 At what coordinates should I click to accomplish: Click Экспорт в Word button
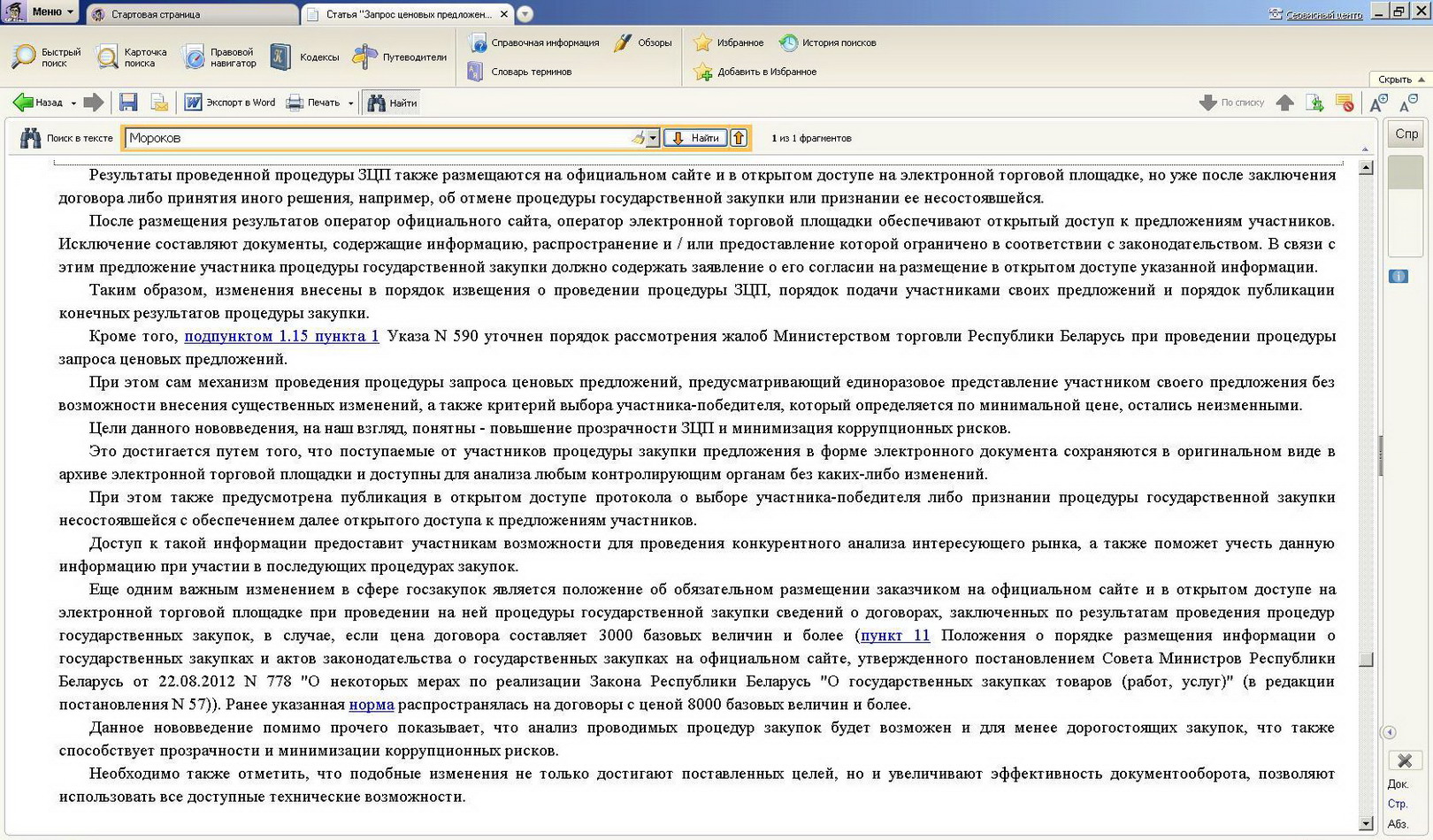[230, 103]
